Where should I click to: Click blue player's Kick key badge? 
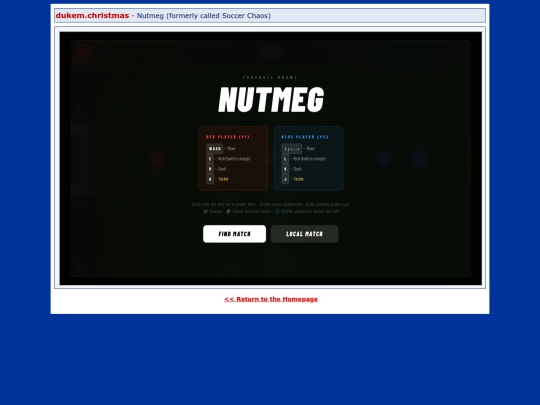tap(285, 159)
